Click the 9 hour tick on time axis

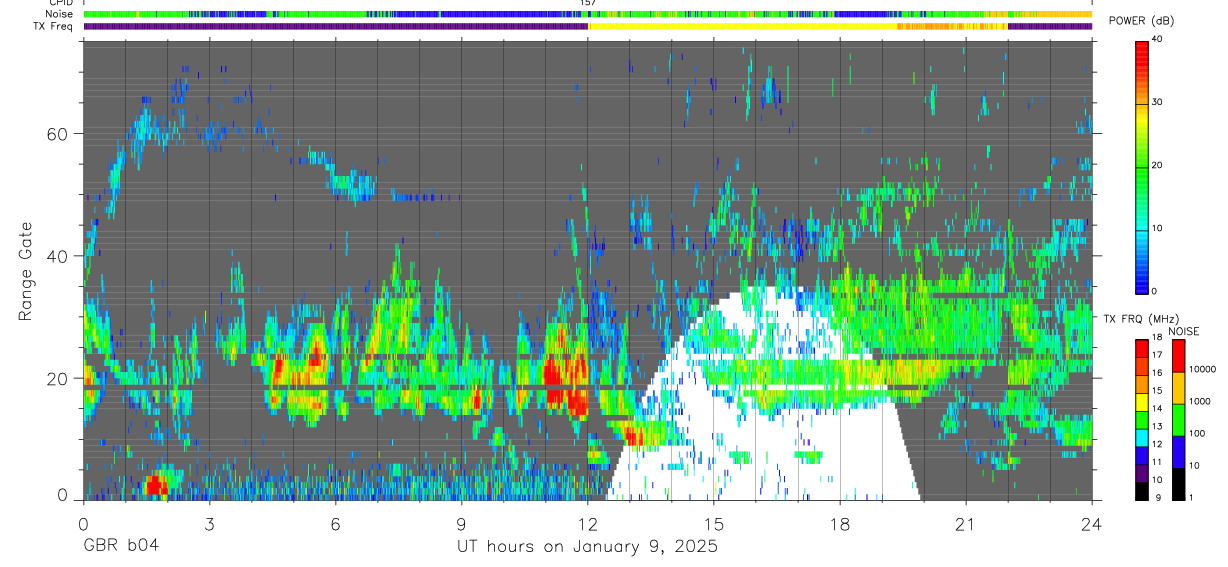(461, 523)
